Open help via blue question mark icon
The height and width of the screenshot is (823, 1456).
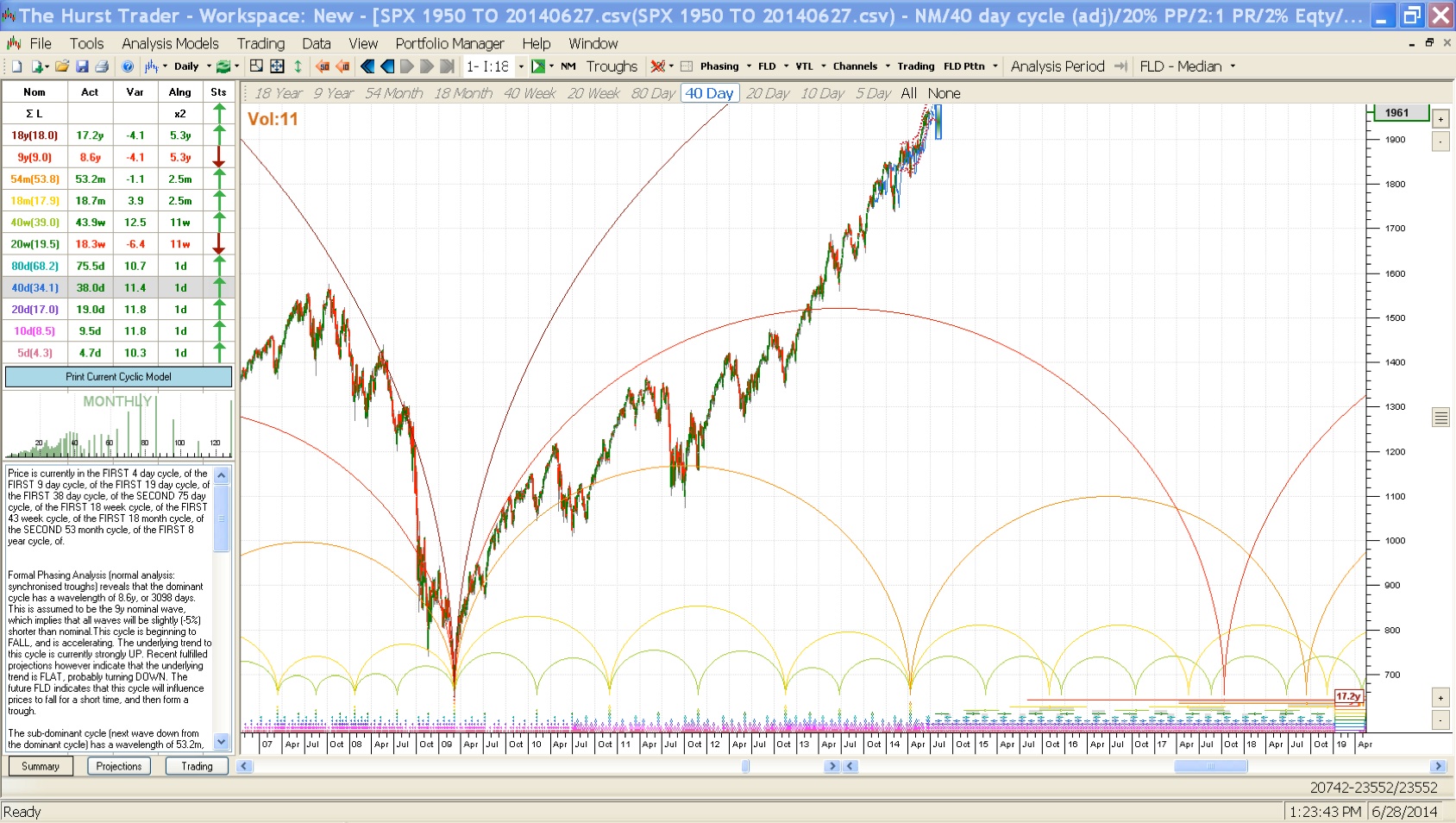pyautogui.click(x=128, y=66)
